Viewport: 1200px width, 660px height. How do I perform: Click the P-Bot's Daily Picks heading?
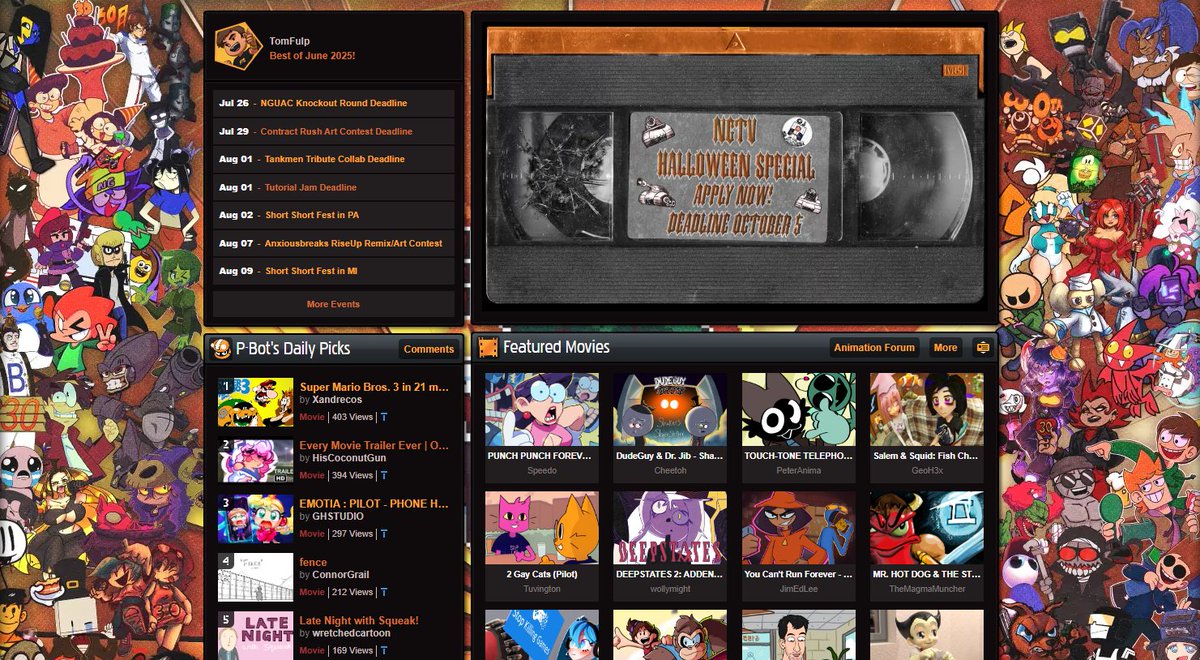click(293, 348)
